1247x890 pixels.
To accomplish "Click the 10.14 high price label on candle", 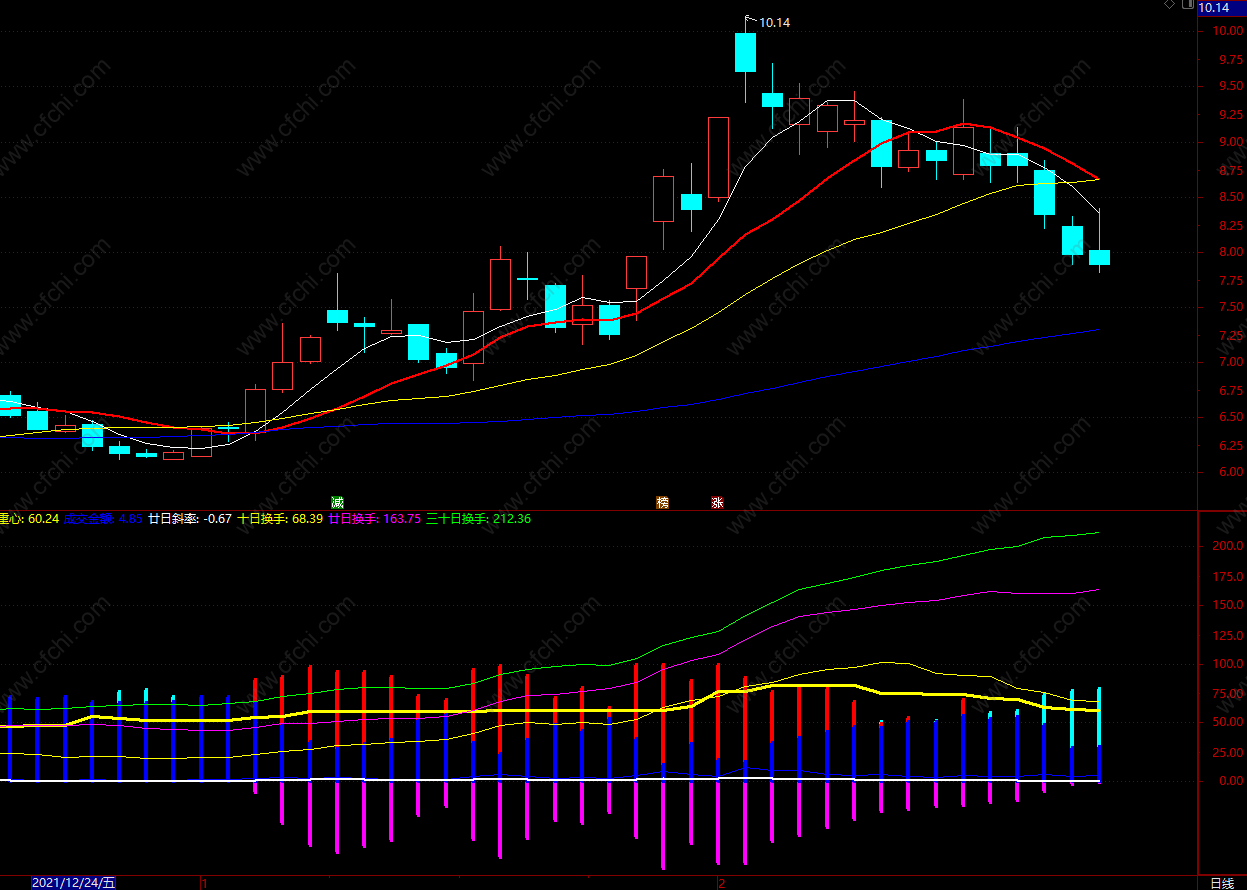I will click(775, 22).
